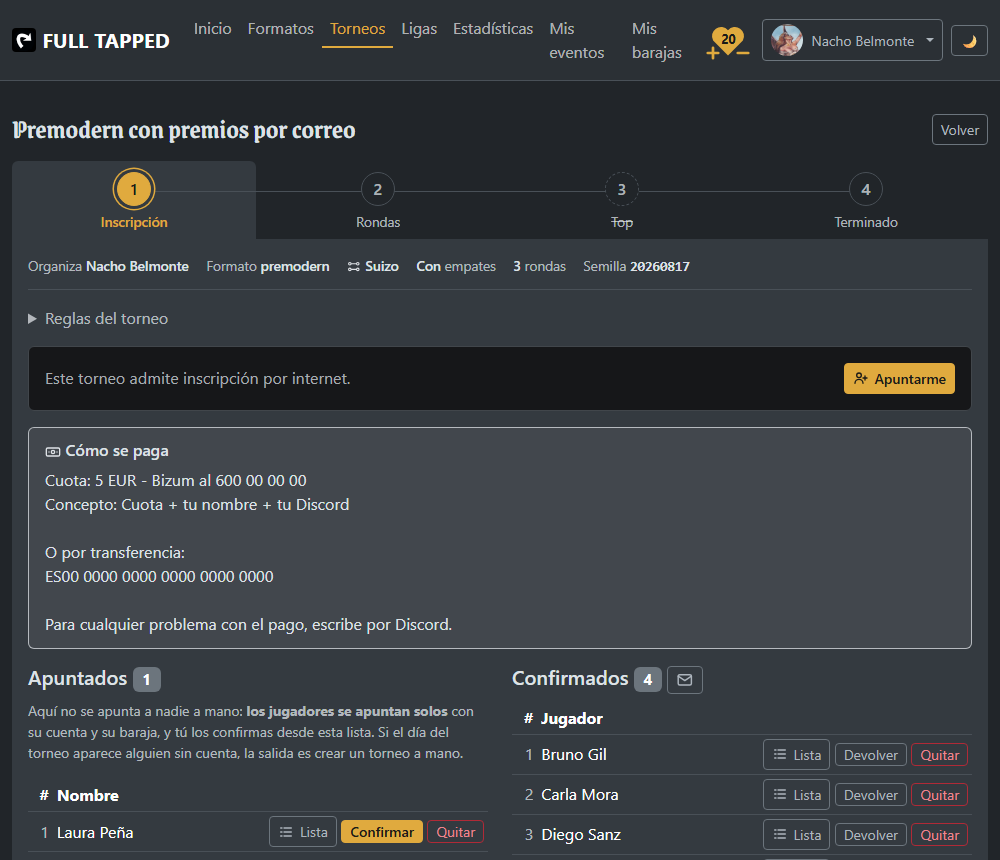Select the Torneos navigation item
Viewport: 1000px width, 860px height.
pos(357,29)
